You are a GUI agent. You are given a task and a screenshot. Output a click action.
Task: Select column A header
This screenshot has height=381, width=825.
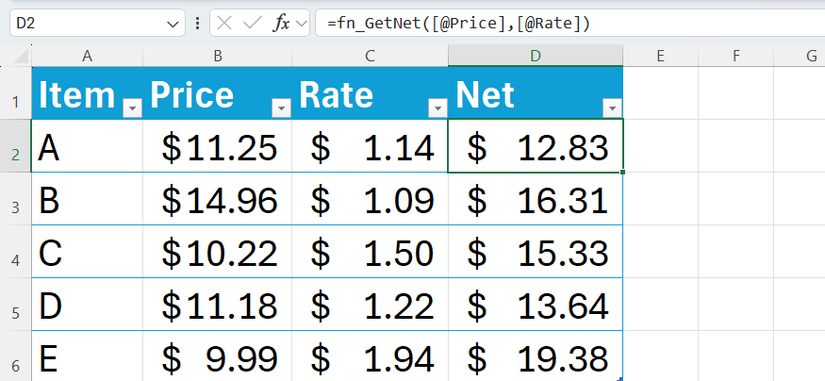click(87, 56)
